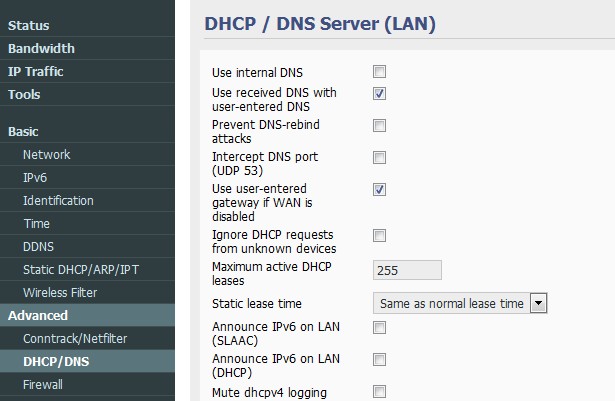The height and width of the screenshot is (401, 615).
Task: Enable Mute dhcpv4 logging option
Action: click(x=379, y=391)
